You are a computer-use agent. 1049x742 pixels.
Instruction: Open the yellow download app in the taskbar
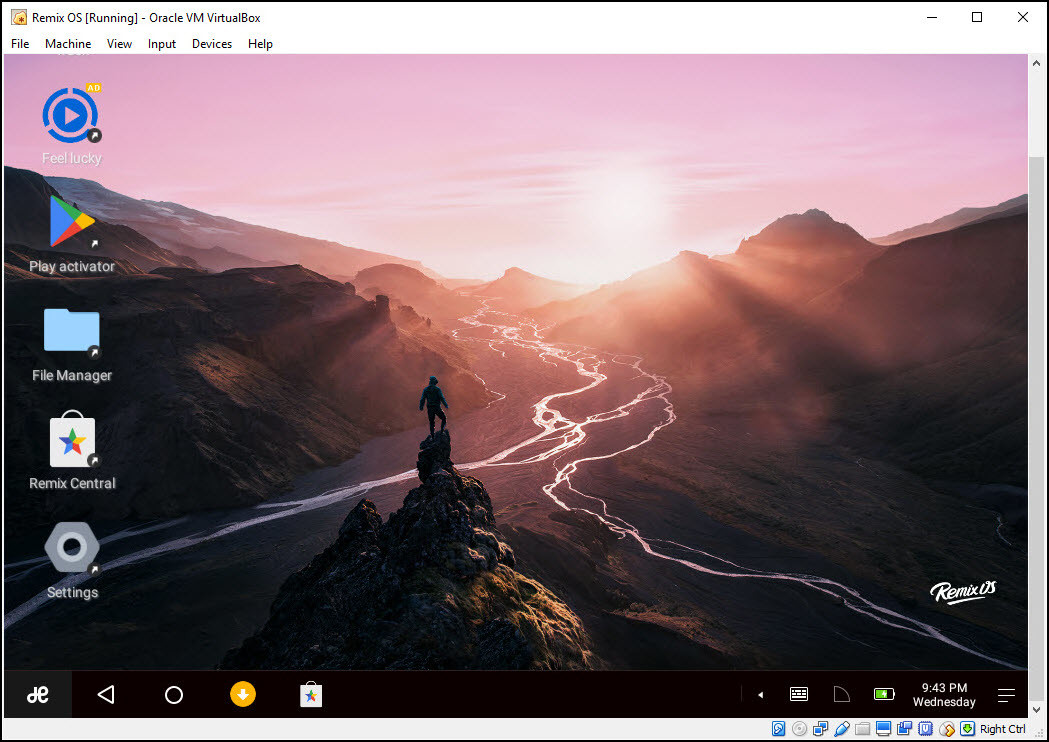point(243,694)
